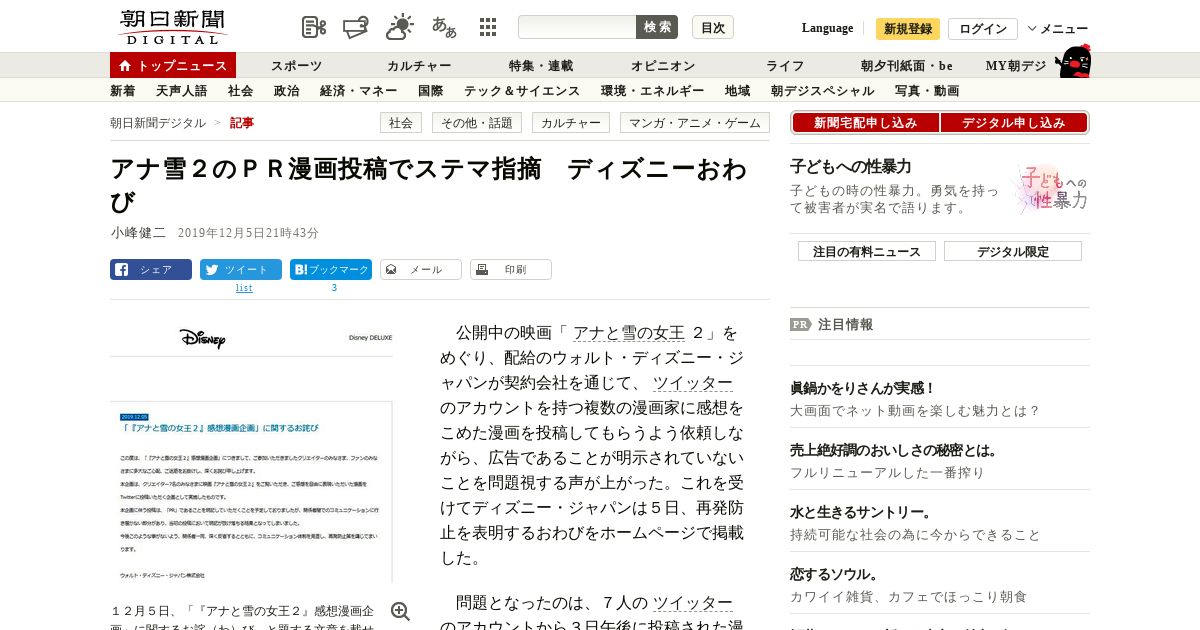Image resolution: width=1200 pixels, height=630 pixels.
Task: Click the マンガ・アニメ・ゲーム article tag
Action: [695, 123]
